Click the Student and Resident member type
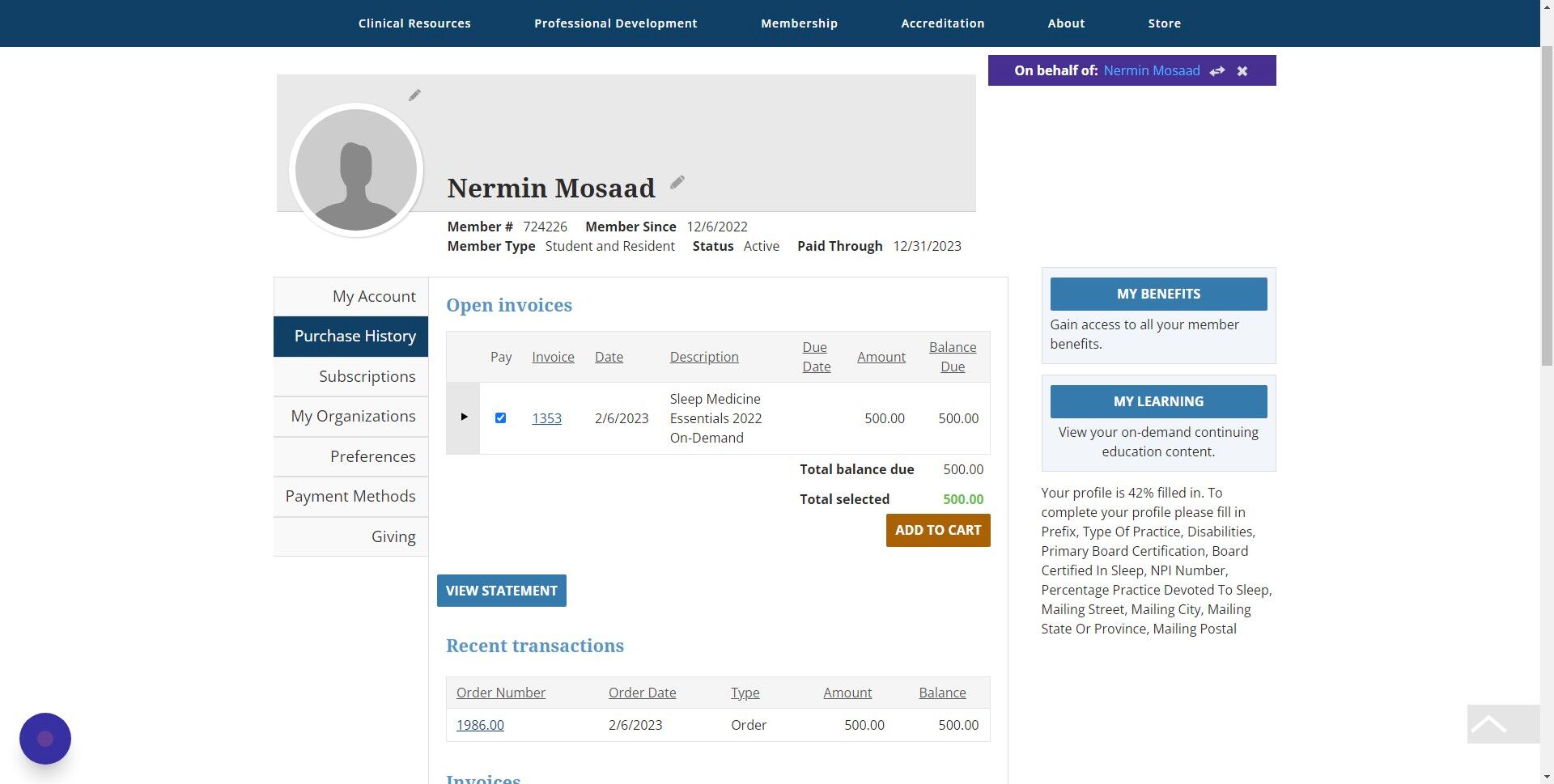The width and height of the screenshot is (1554, 784). pyautogui.click(x=609, y=246)
